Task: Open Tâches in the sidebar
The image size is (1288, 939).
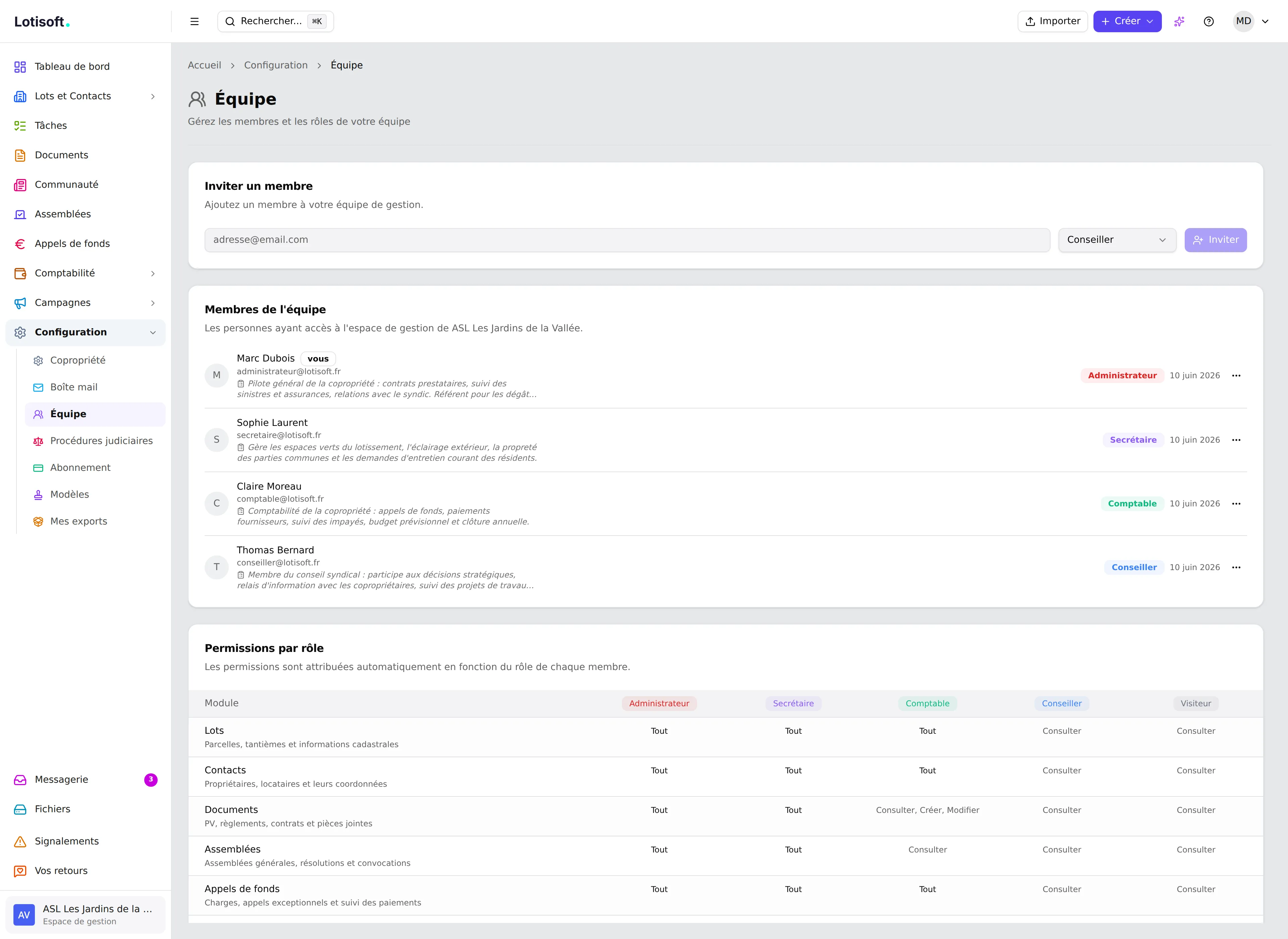Action: 85,126
